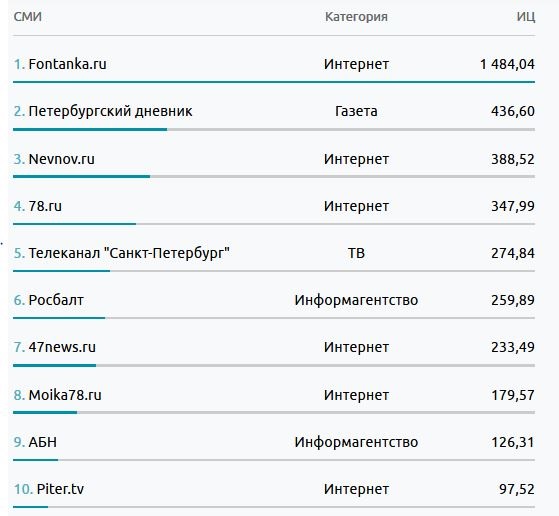Screen dimensions: 559x516
Task: Open the Fontanka.ru entry
Action: tap(67, 64)
